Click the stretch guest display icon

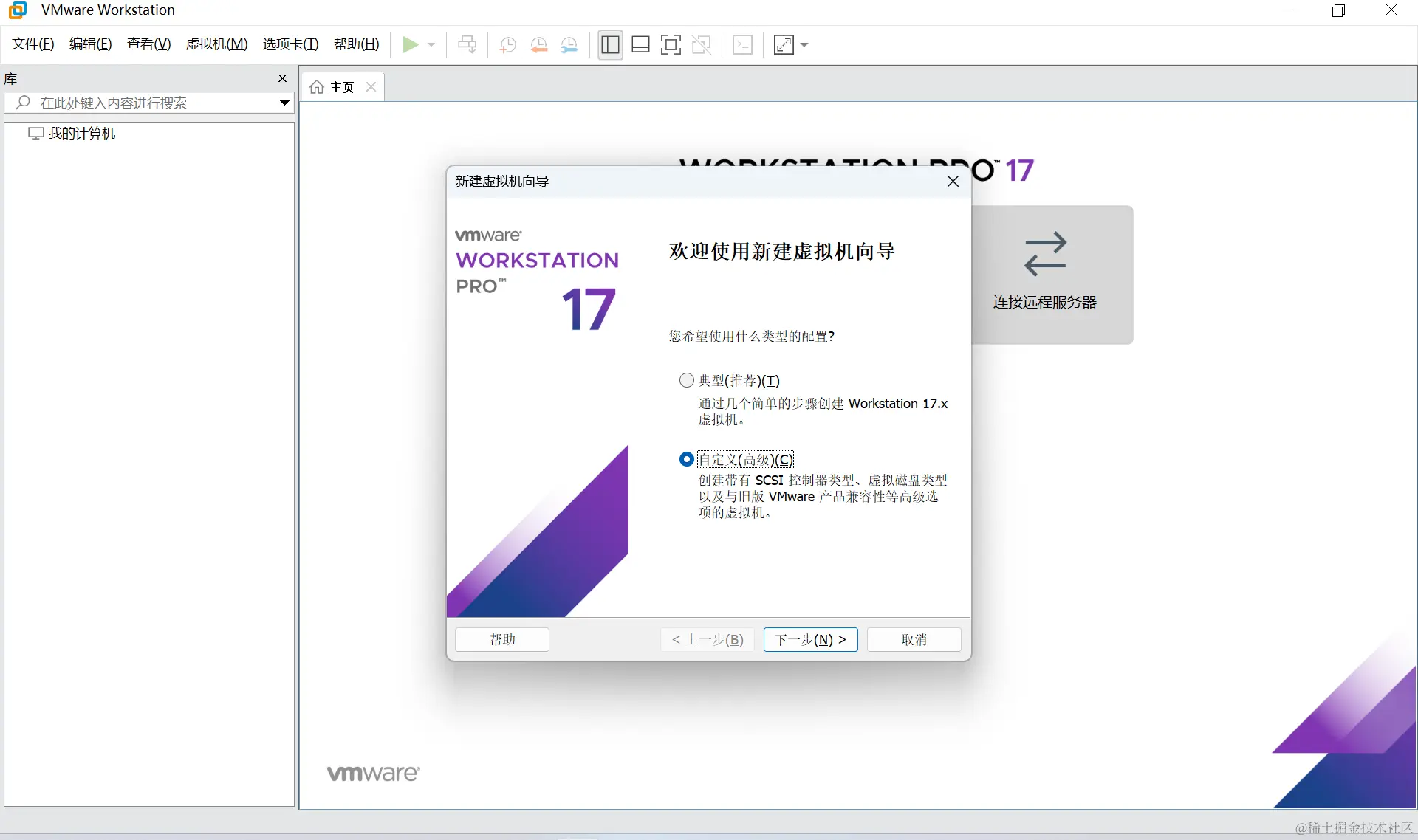click(783, 45)
